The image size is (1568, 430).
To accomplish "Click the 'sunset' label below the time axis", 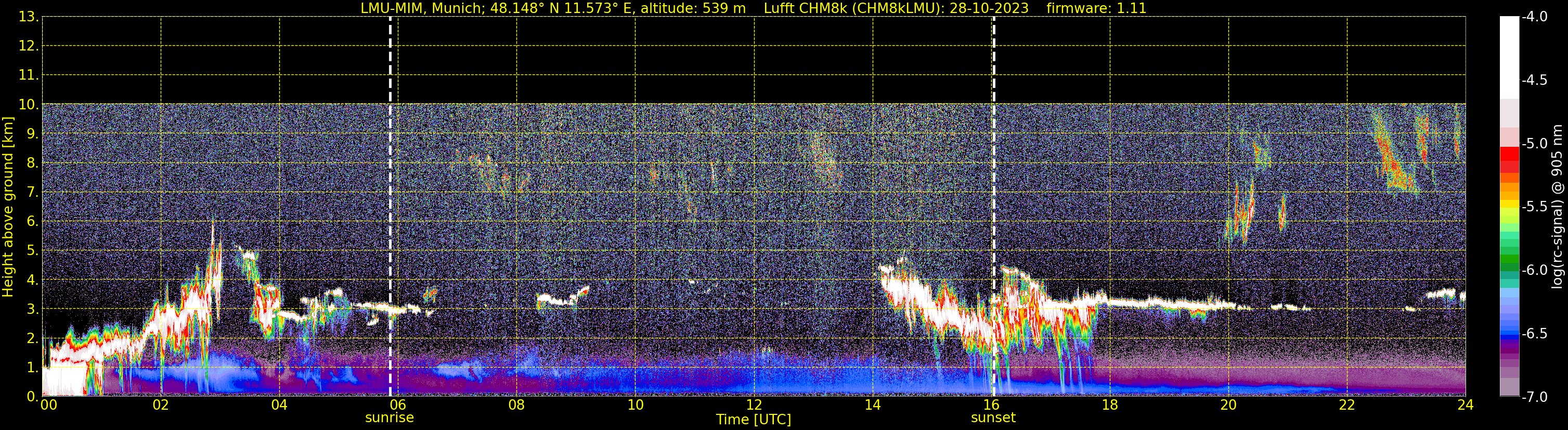I will tap(993, 418).
